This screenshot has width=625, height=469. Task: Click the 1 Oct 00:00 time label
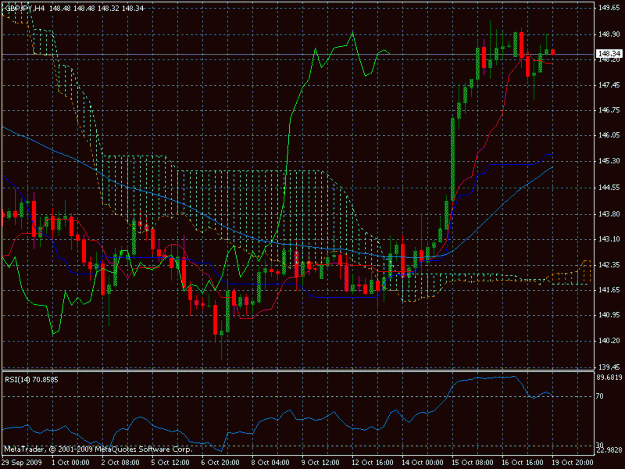71,463
